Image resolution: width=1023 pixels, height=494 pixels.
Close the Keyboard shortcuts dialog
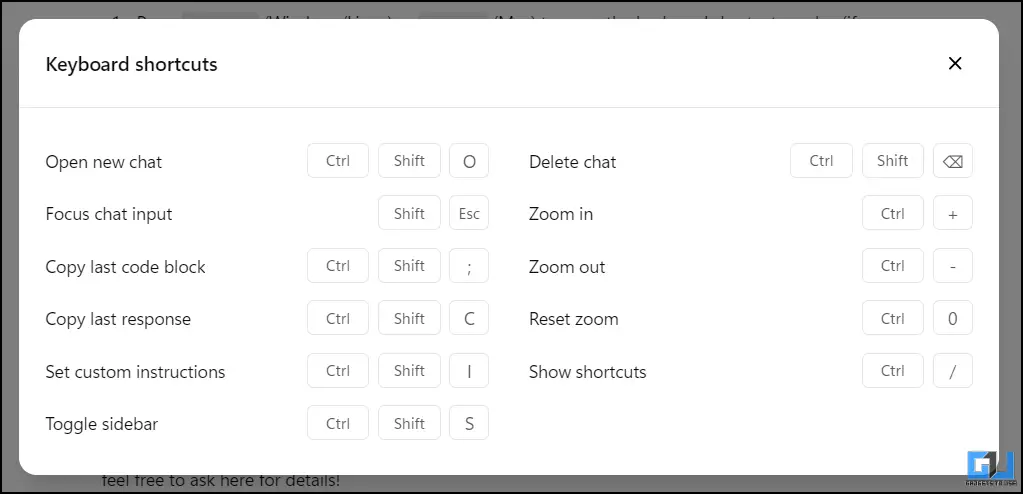[954, 63]
